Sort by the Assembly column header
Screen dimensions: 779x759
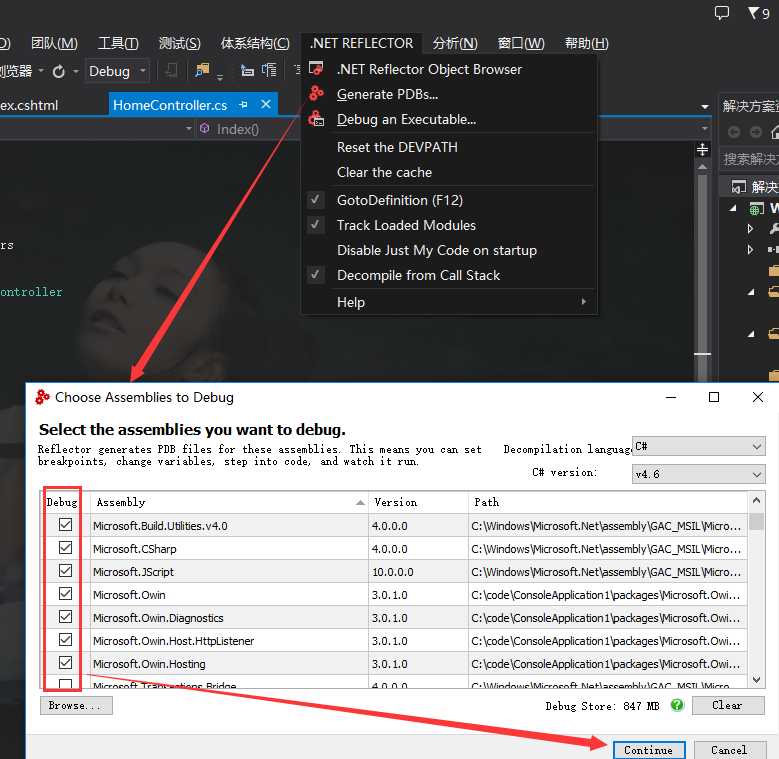[229, 502]
